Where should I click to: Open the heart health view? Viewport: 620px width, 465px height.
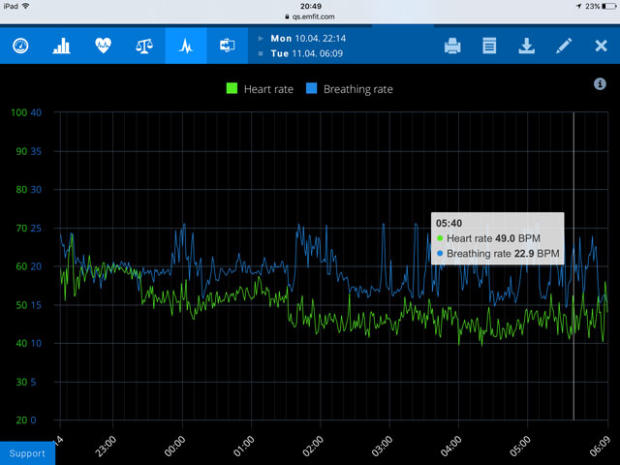[103, 46]
